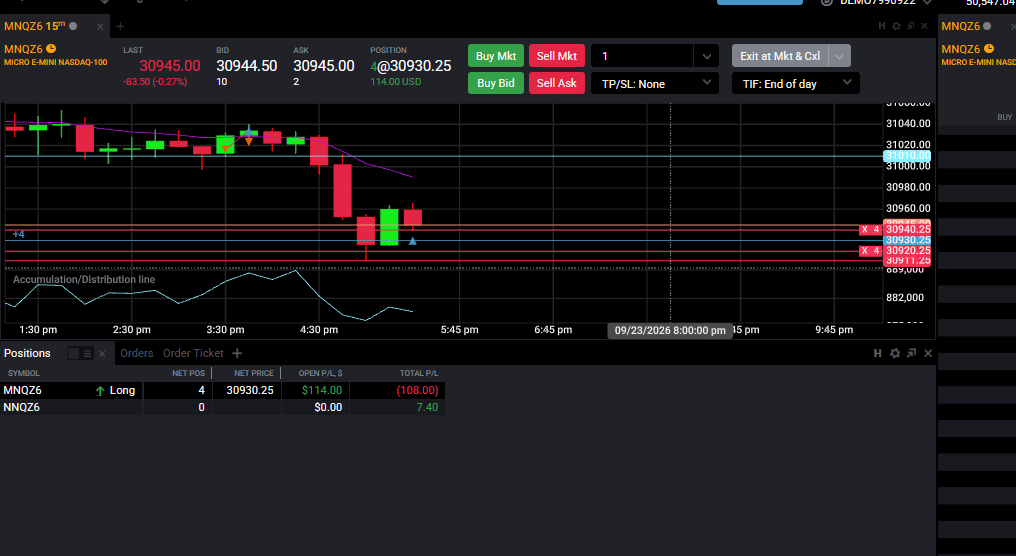Click the H icon in chart panel header
Screen dimensions: 1016x556
[881, 26]
